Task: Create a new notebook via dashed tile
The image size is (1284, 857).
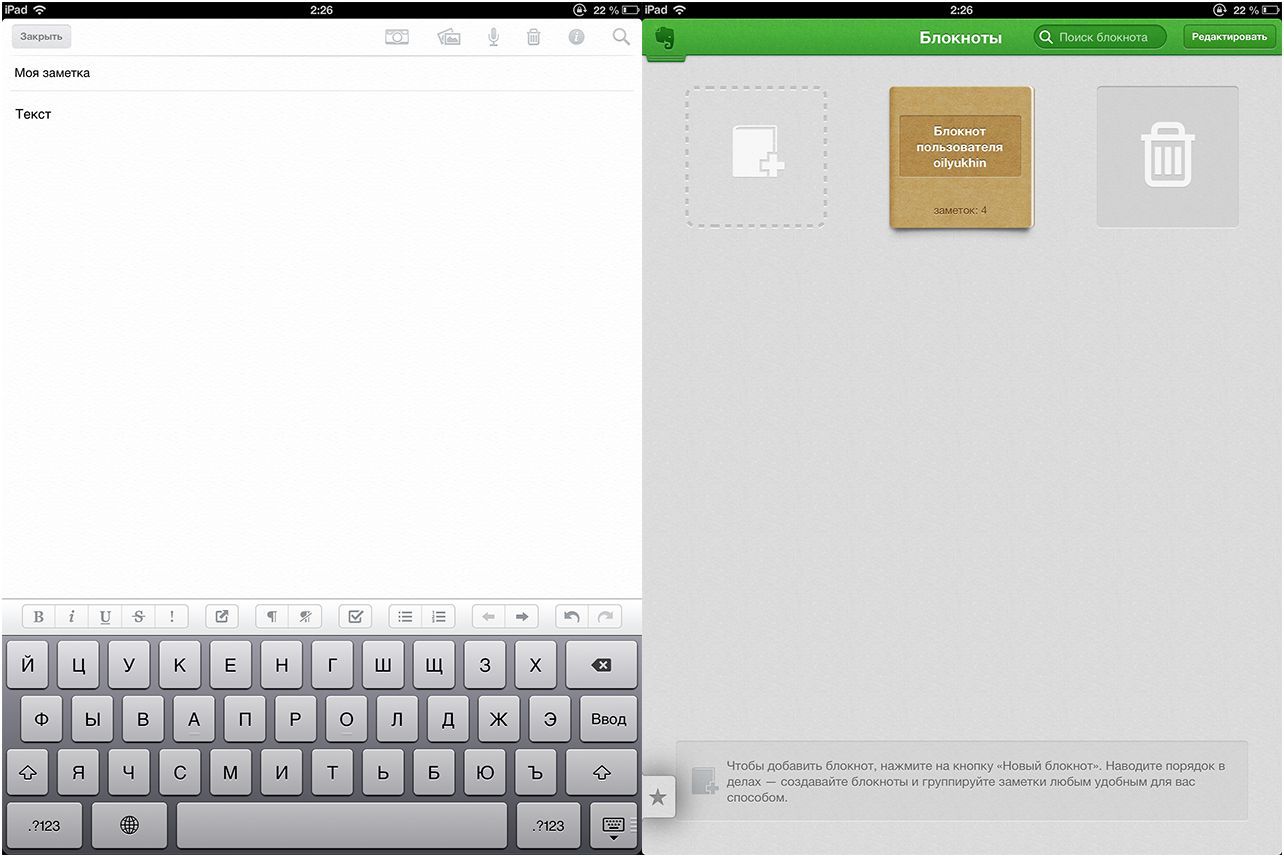Action: pos(756,157)
